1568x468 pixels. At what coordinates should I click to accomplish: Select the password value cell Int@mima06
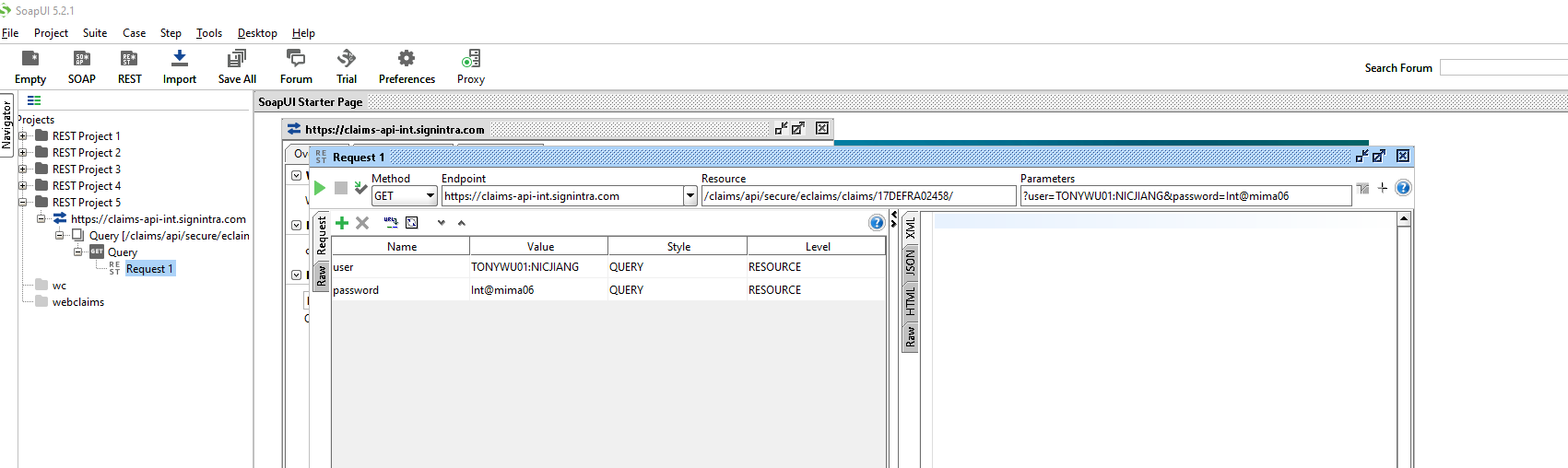[538, 290]
